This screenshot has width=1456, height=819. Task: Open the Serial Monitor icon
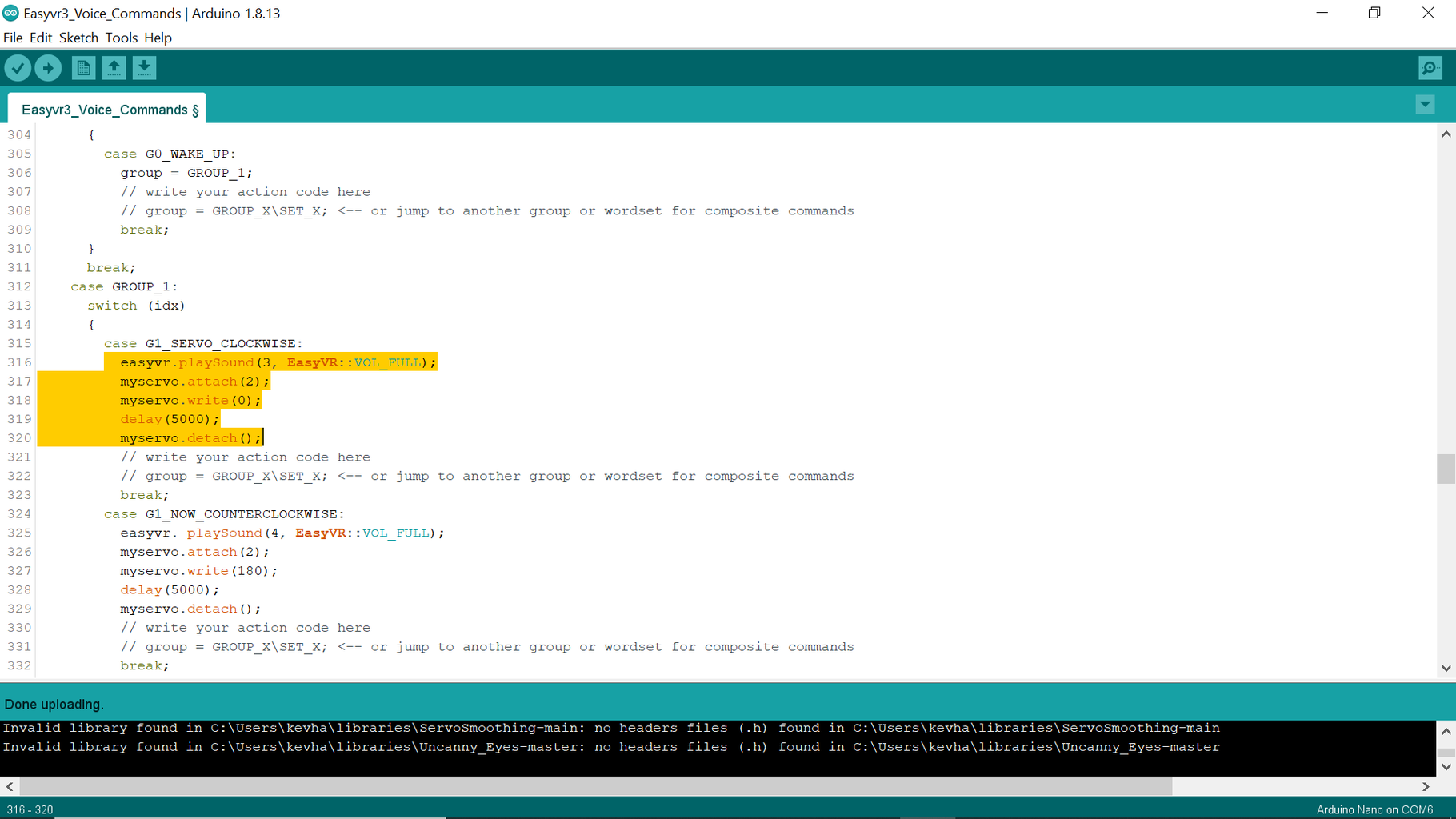[x=1430, y=68]
